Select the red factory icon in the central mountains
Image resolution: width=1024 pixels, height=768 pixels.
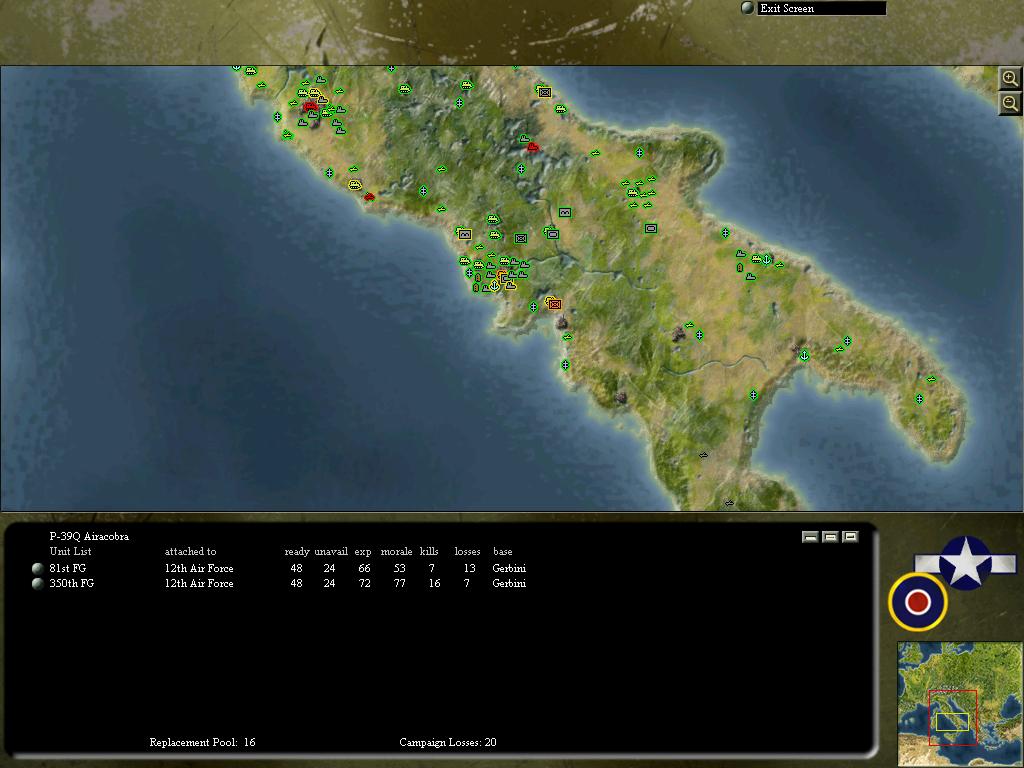click(x=532, y=147)
